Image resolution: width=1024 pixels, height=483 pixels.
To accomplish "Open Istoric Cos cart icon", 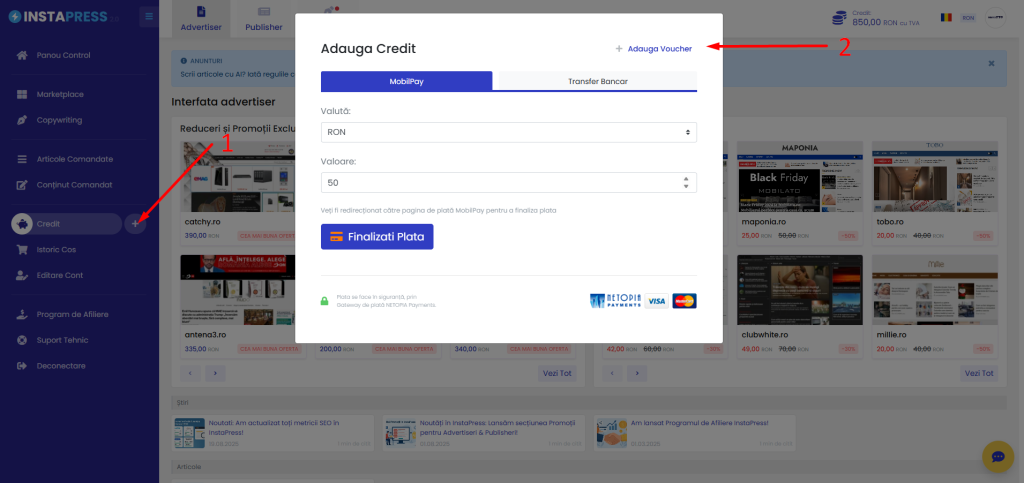I will [x=22, y=249].
